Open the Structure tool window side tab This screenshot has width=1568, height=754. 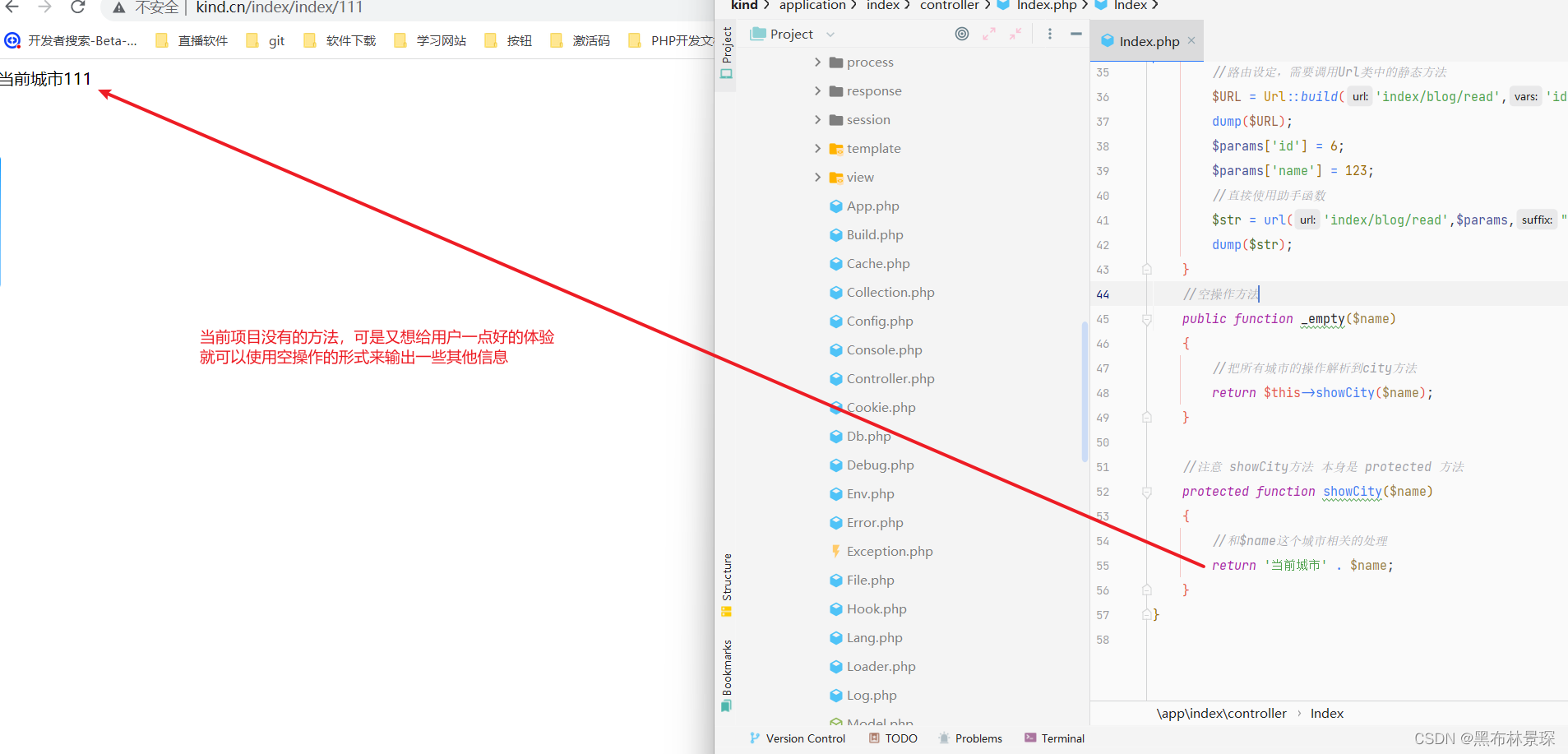tap(726, 585)
